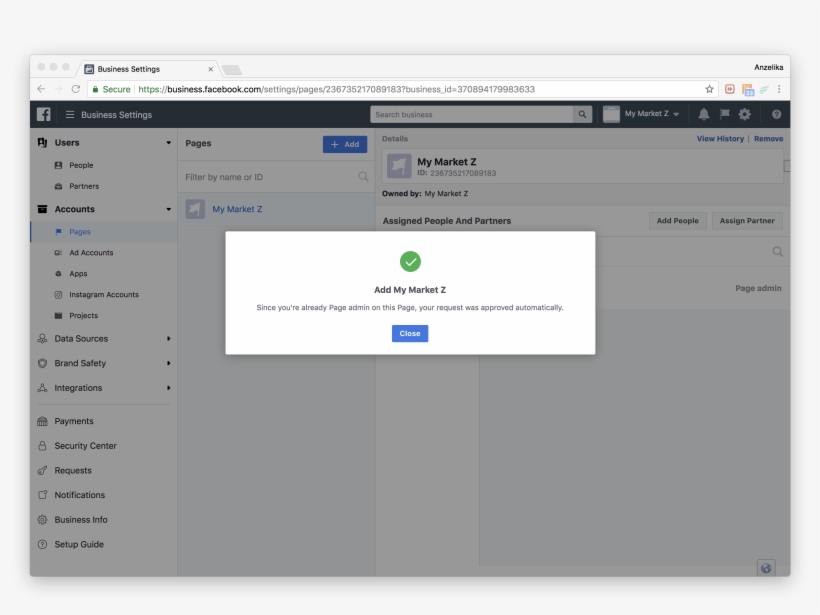Click the Anzelika profile name in Chrome
The image size is (820, 615).
tap(768, 67)
